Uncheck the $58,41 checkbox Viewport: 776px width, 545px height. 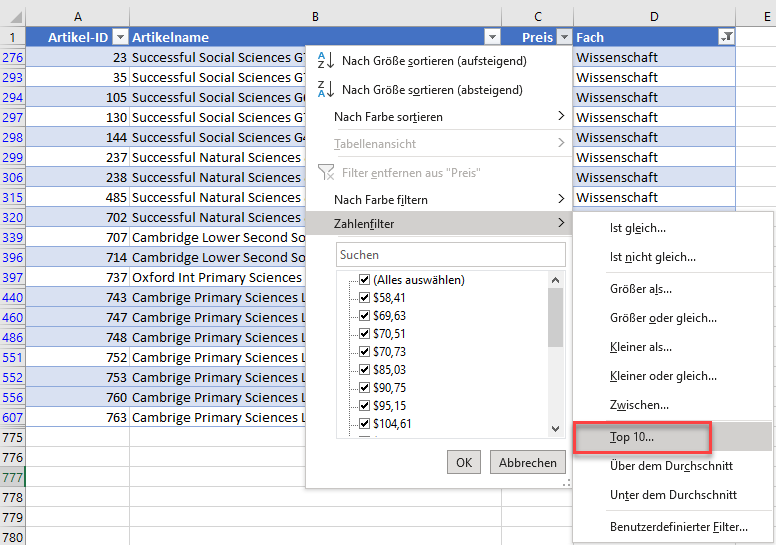pos(365,297)
